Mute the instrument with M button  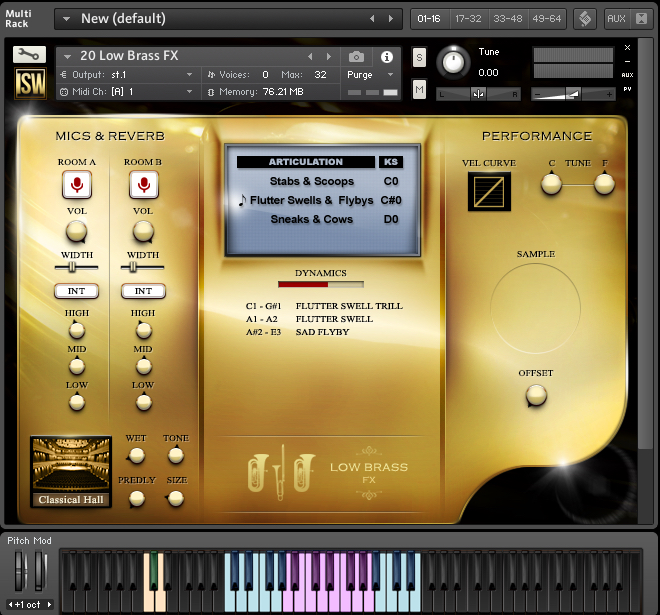(419, 90)
